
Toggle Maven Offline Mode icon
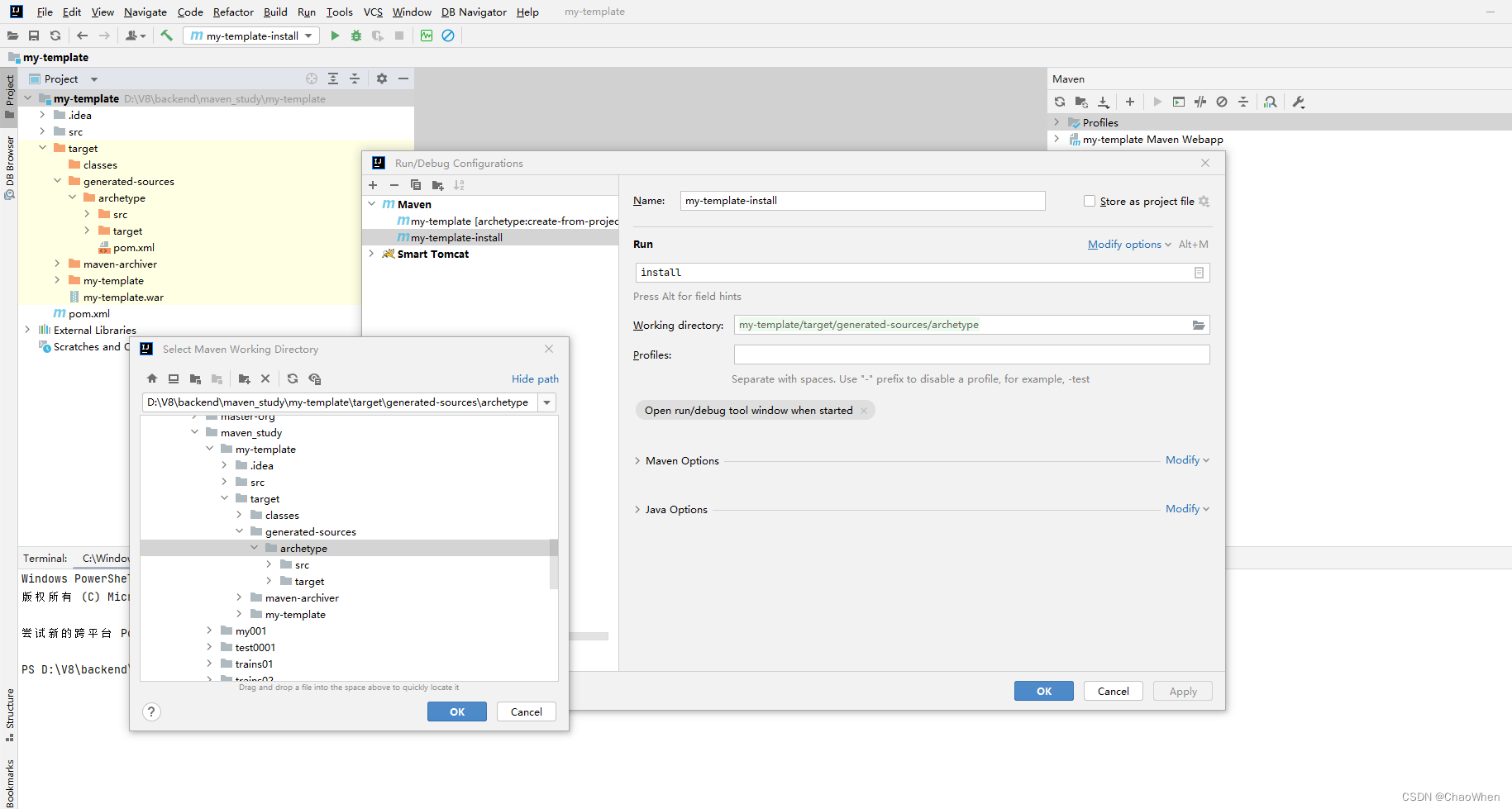tap(1200, 102)
